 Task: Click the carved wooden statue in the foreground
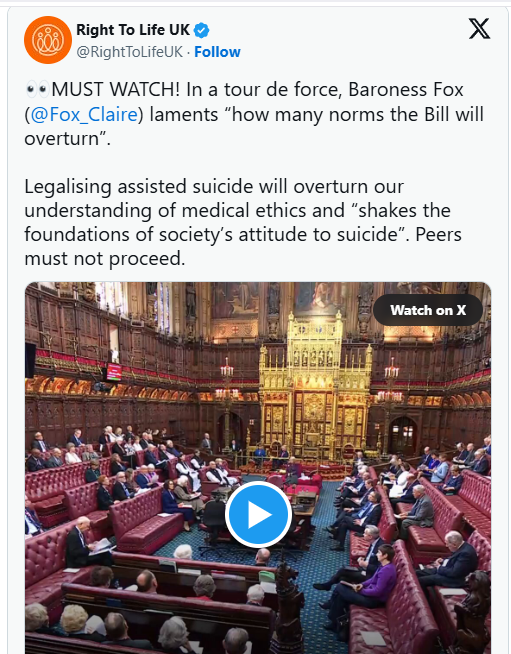288,607
